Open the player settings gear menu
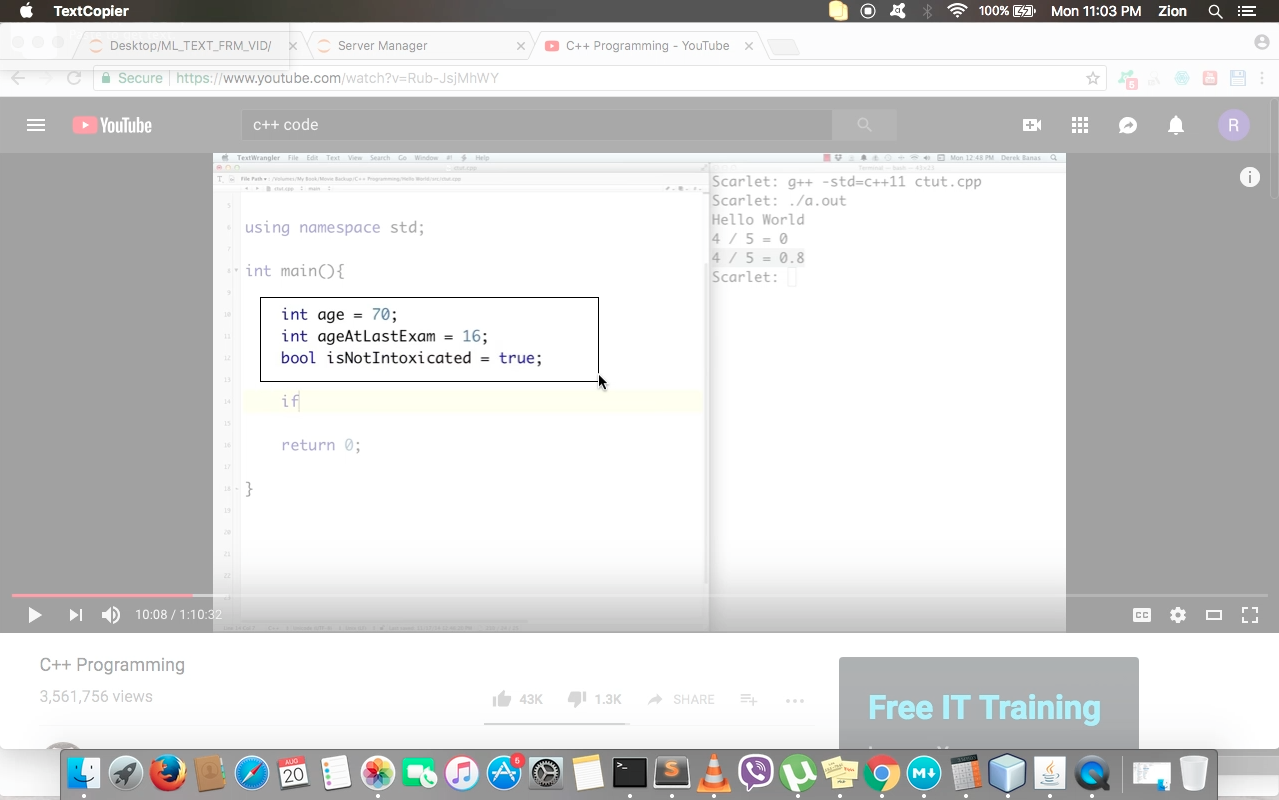1279x800 pixels. (1177, 615)
